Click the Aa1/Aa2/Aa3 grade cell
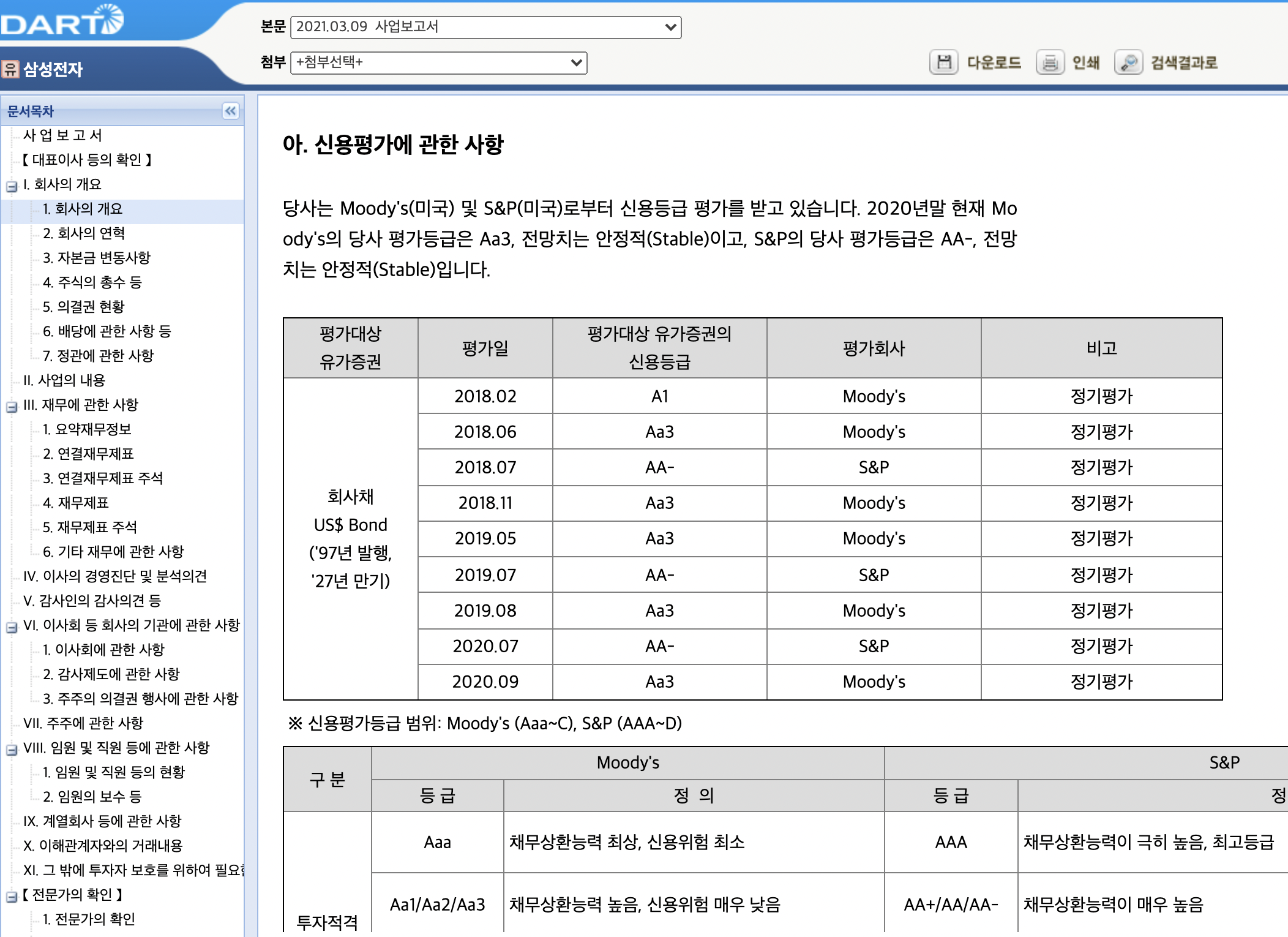 438,905
